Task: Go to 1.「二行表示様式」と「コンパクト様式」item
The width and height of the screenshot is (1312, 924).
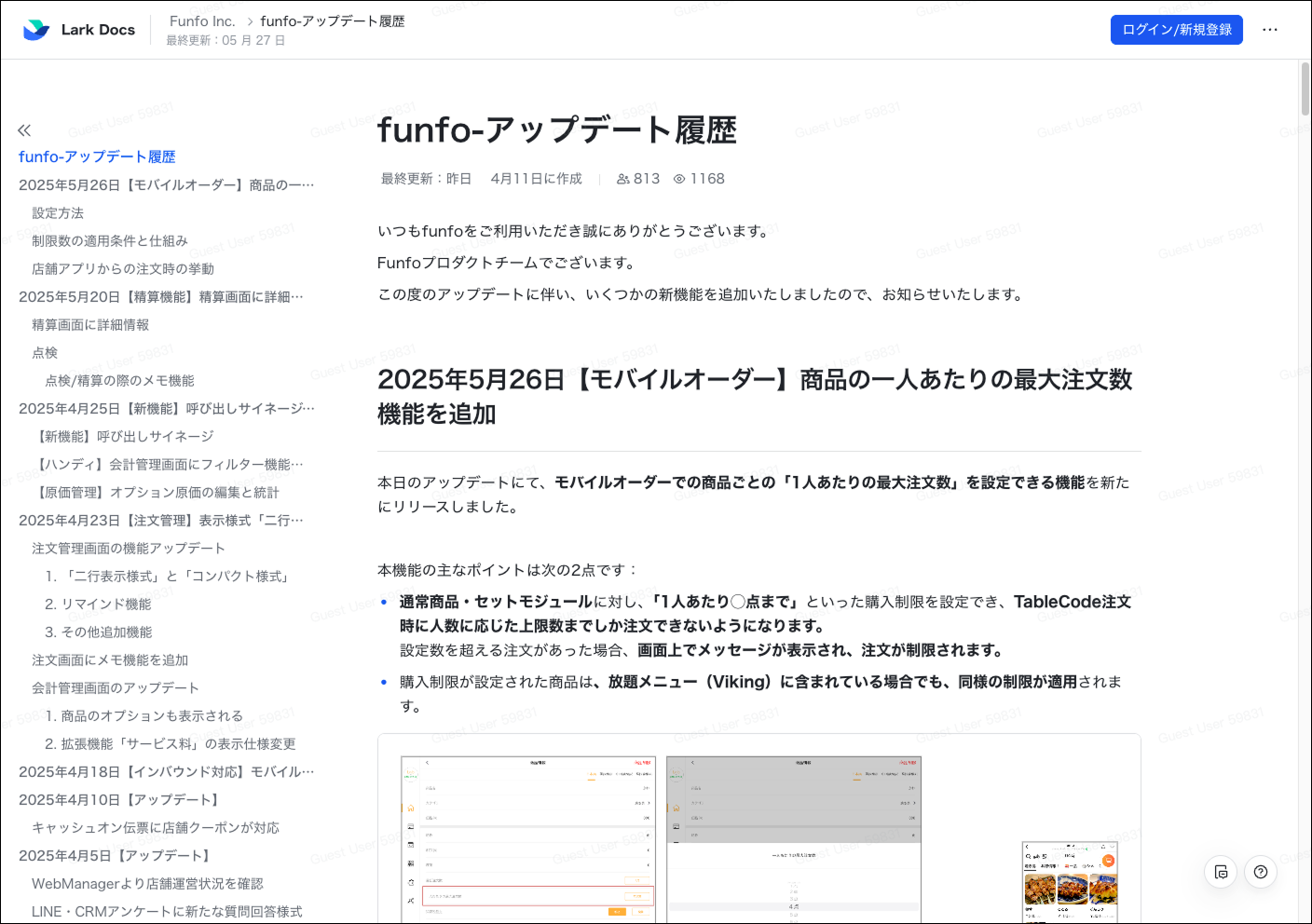Action: [170, 576]
